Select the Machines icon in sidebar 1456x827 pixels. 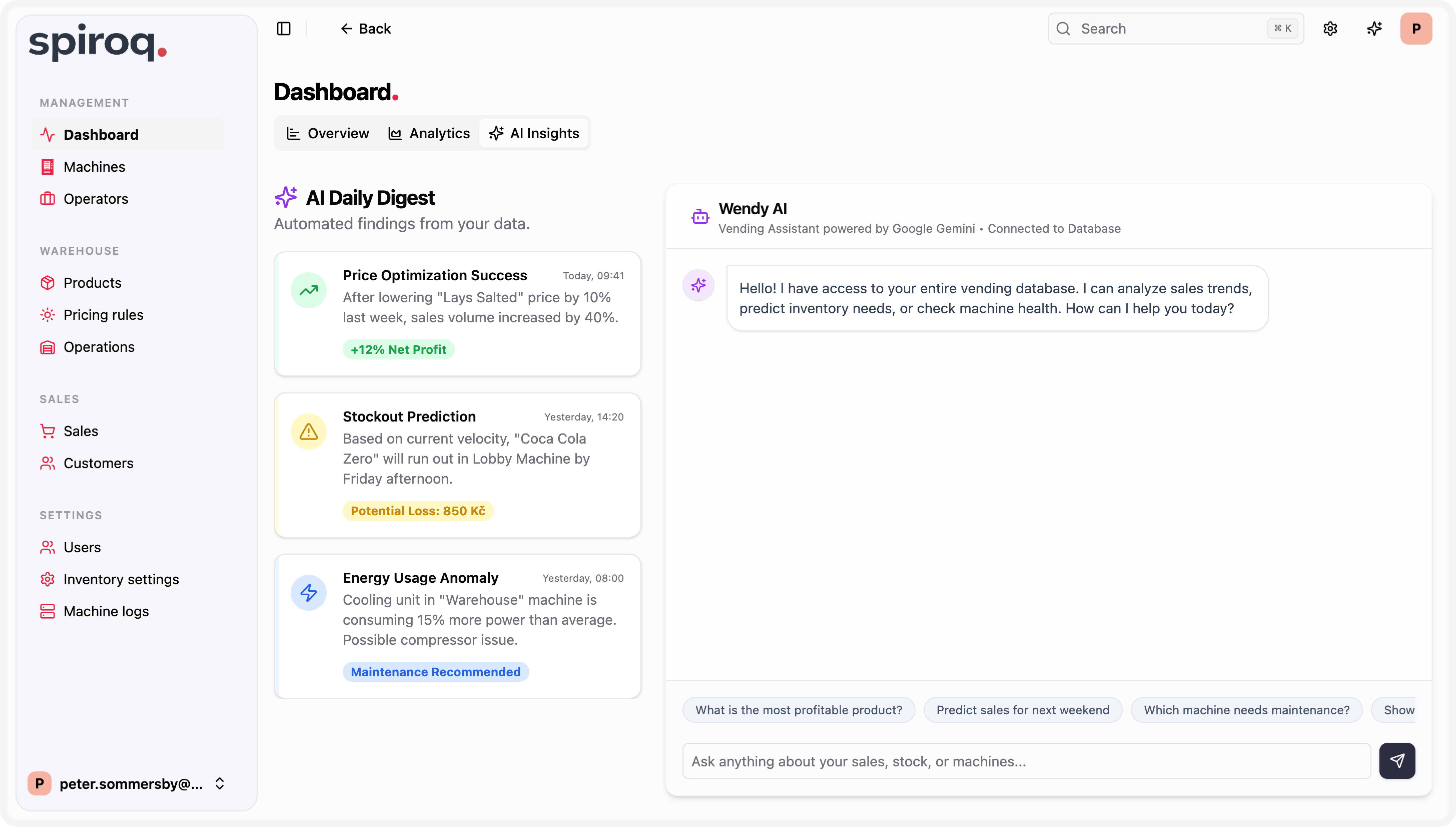[48, 166]
